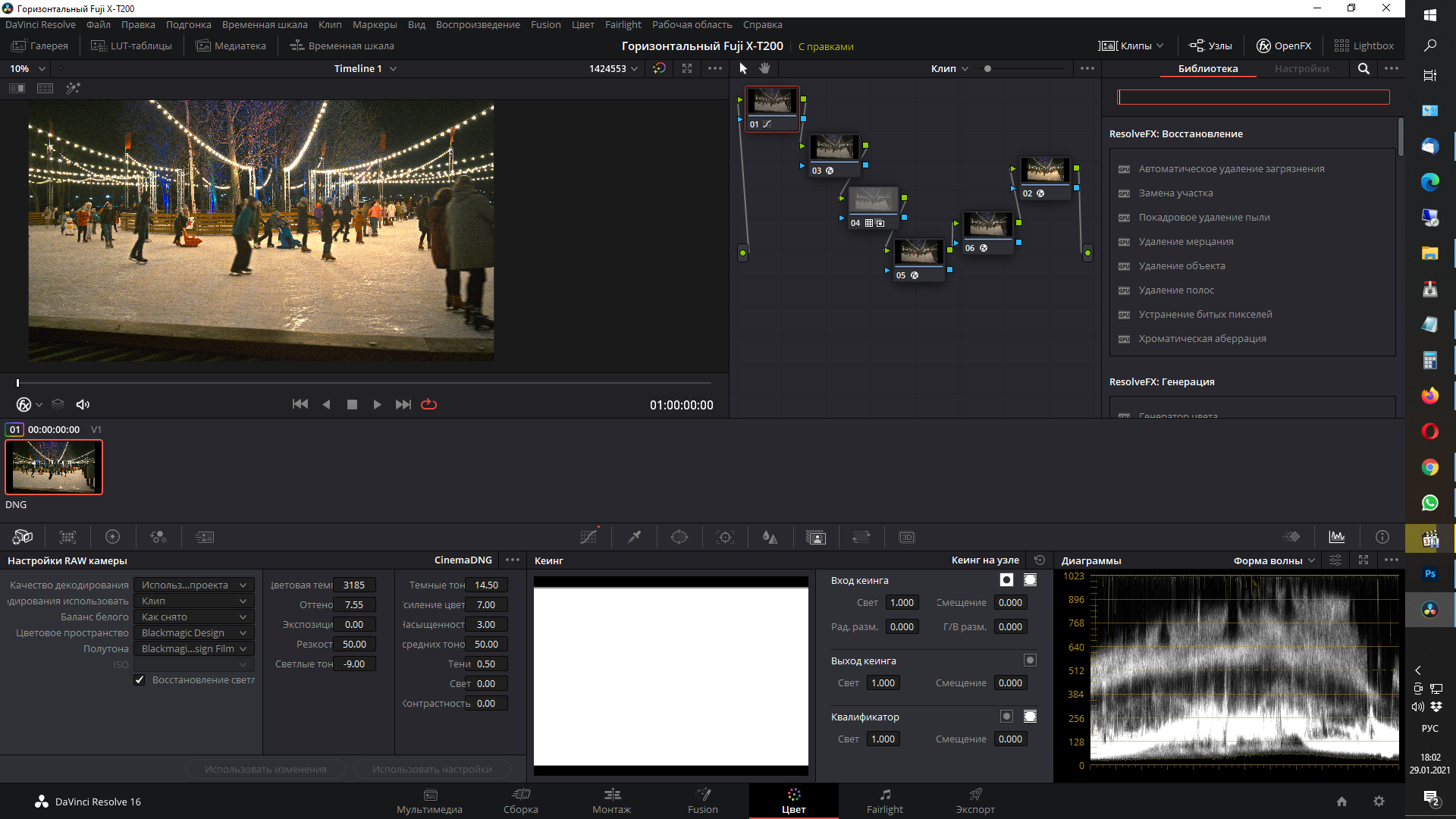The height and width of the screenshot is (819, 1456).
Task: Open the Полутона dropdown
Action: [194, 648]
